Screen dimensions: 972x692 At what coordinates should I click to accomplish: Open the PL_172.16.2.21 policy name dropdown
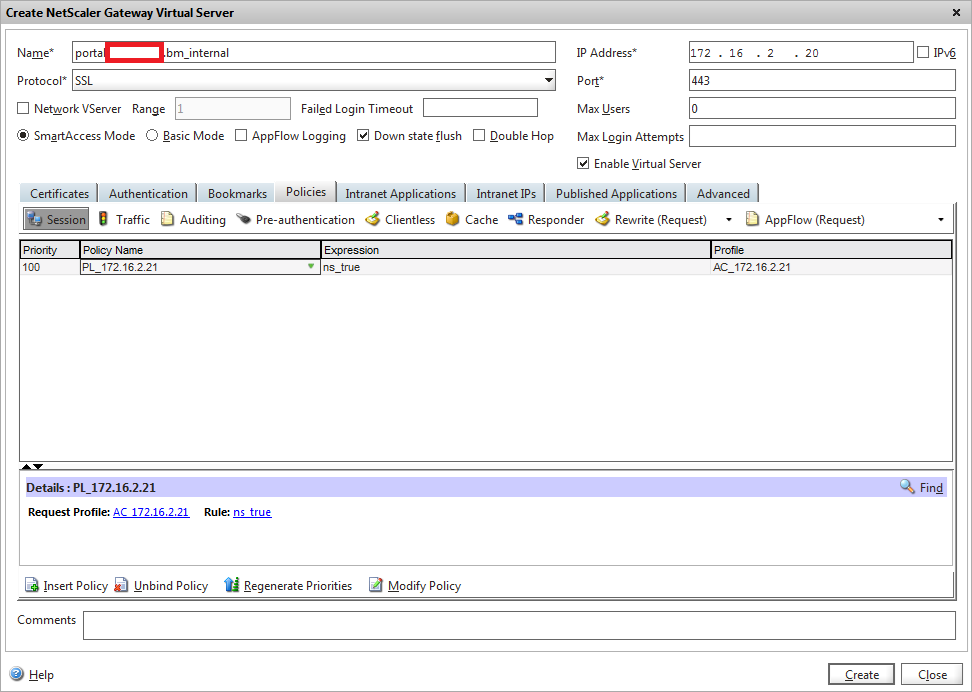click(x=311, y=267)
